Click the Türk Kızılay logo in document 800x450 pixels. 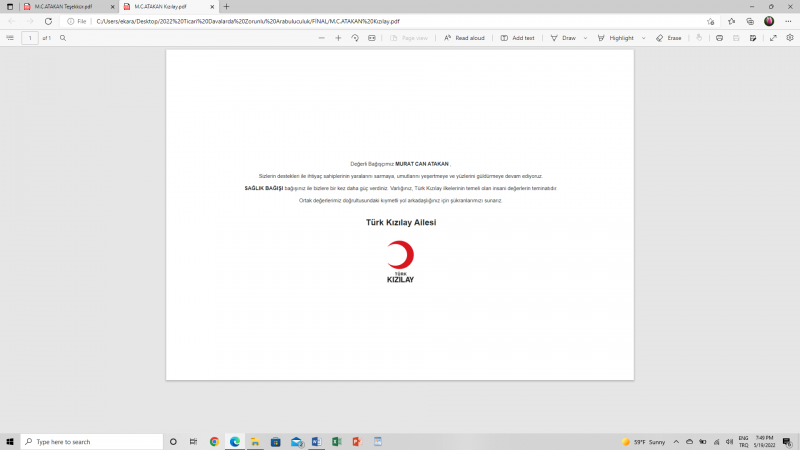[401, 261]
